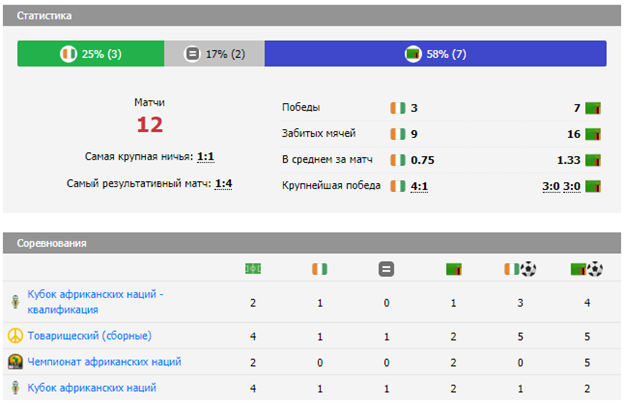Click Ivory Coast flag column header in competitions table
Viewport: 624px width, 404px height.
tap(319, 269)
